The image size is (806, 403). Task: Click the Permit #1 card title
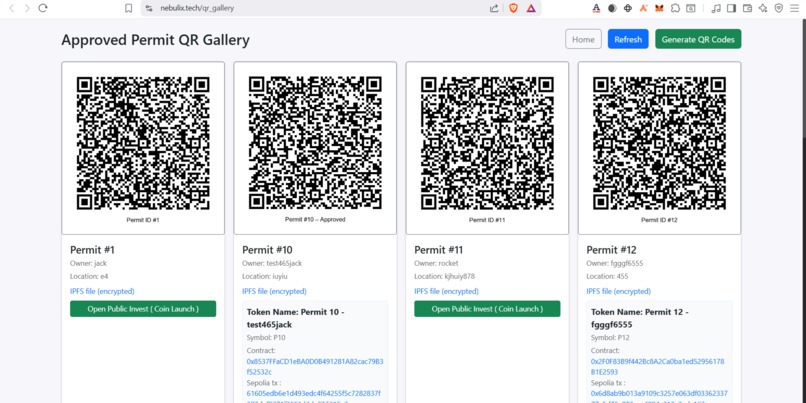click(93, 250)
